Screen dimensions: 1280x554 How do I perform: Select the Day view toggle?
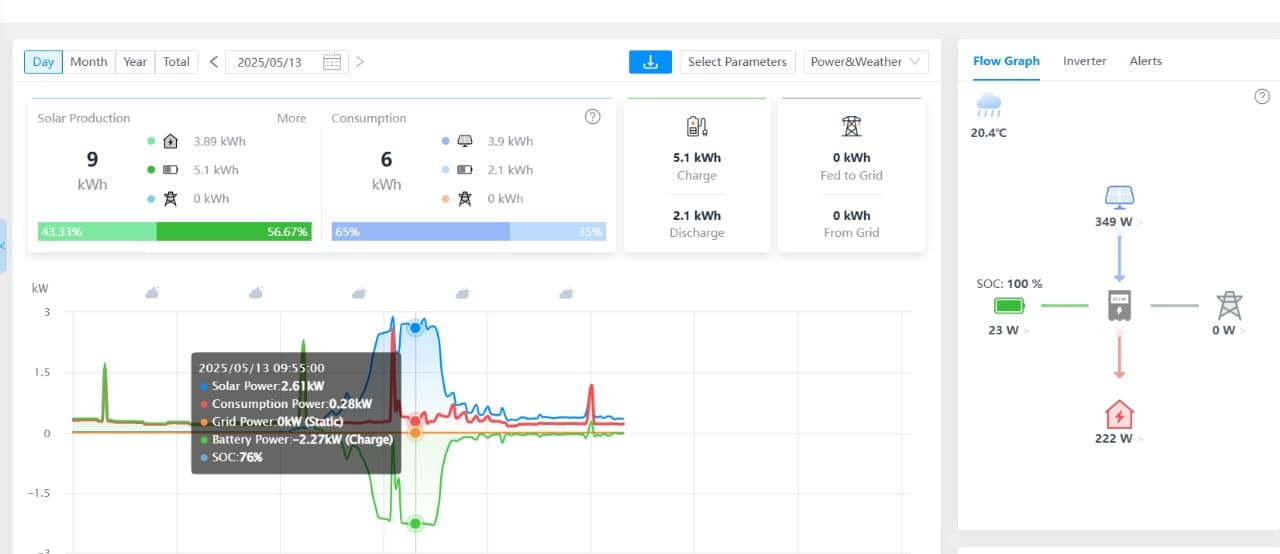point(43,62)
